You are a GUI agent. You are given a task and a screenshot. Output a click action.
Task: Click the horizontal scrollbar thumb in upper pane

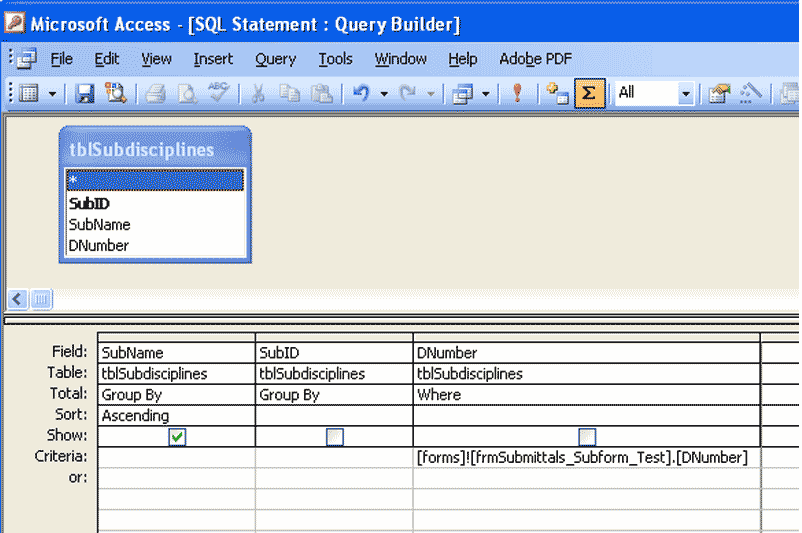pyautogui.click(x=41, y=299)
